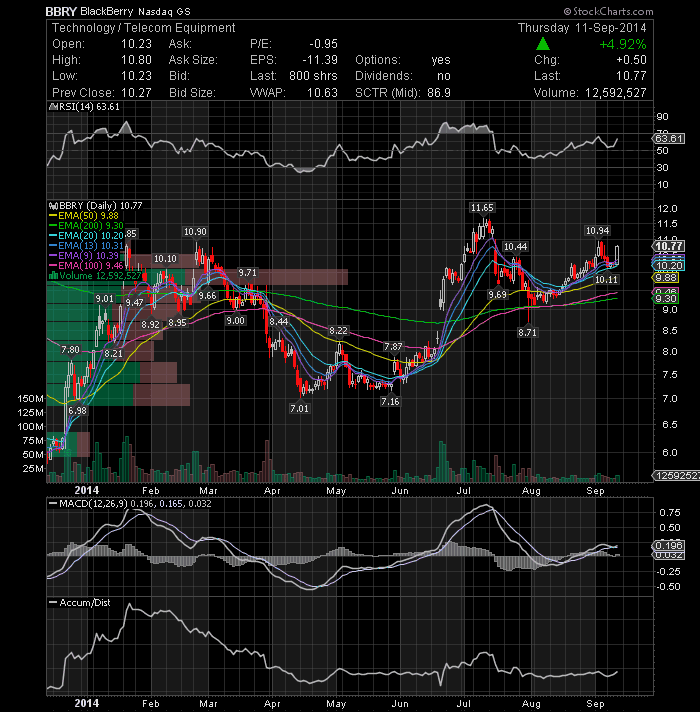Image resolution: width=700 pixels, height=712 pixels.
Task: Click the EMA(13) 10.31 legend entry
Action: coord(86,246)
